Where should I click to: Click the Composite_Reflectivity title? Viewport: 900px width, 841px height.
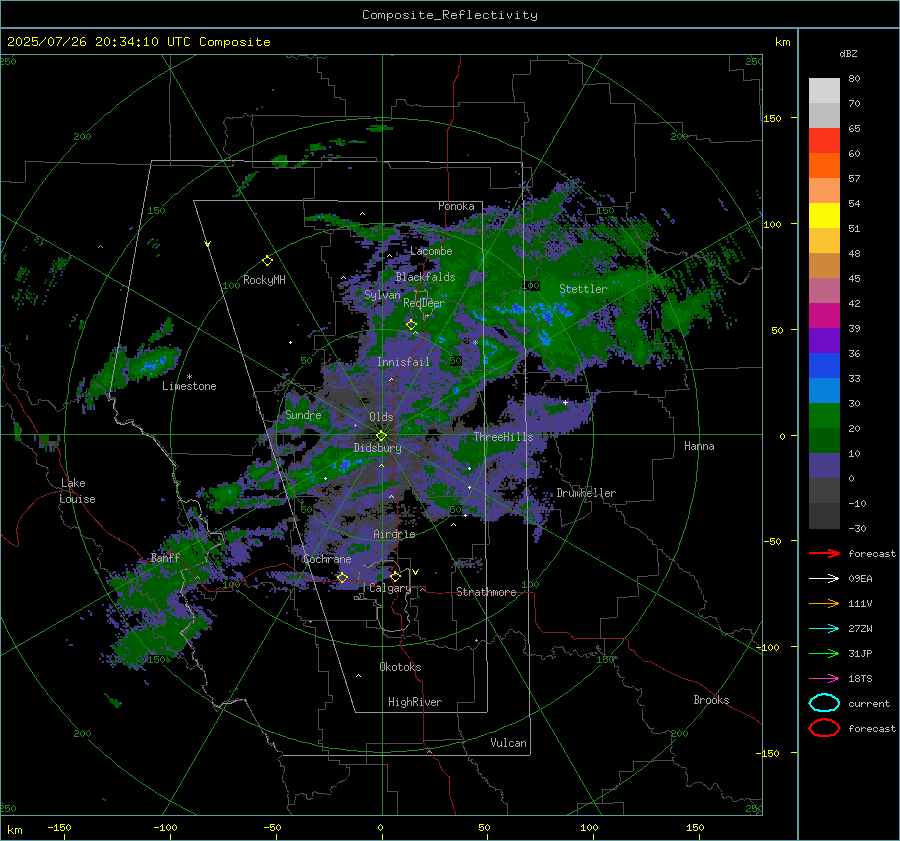click(x=449, y=15)
